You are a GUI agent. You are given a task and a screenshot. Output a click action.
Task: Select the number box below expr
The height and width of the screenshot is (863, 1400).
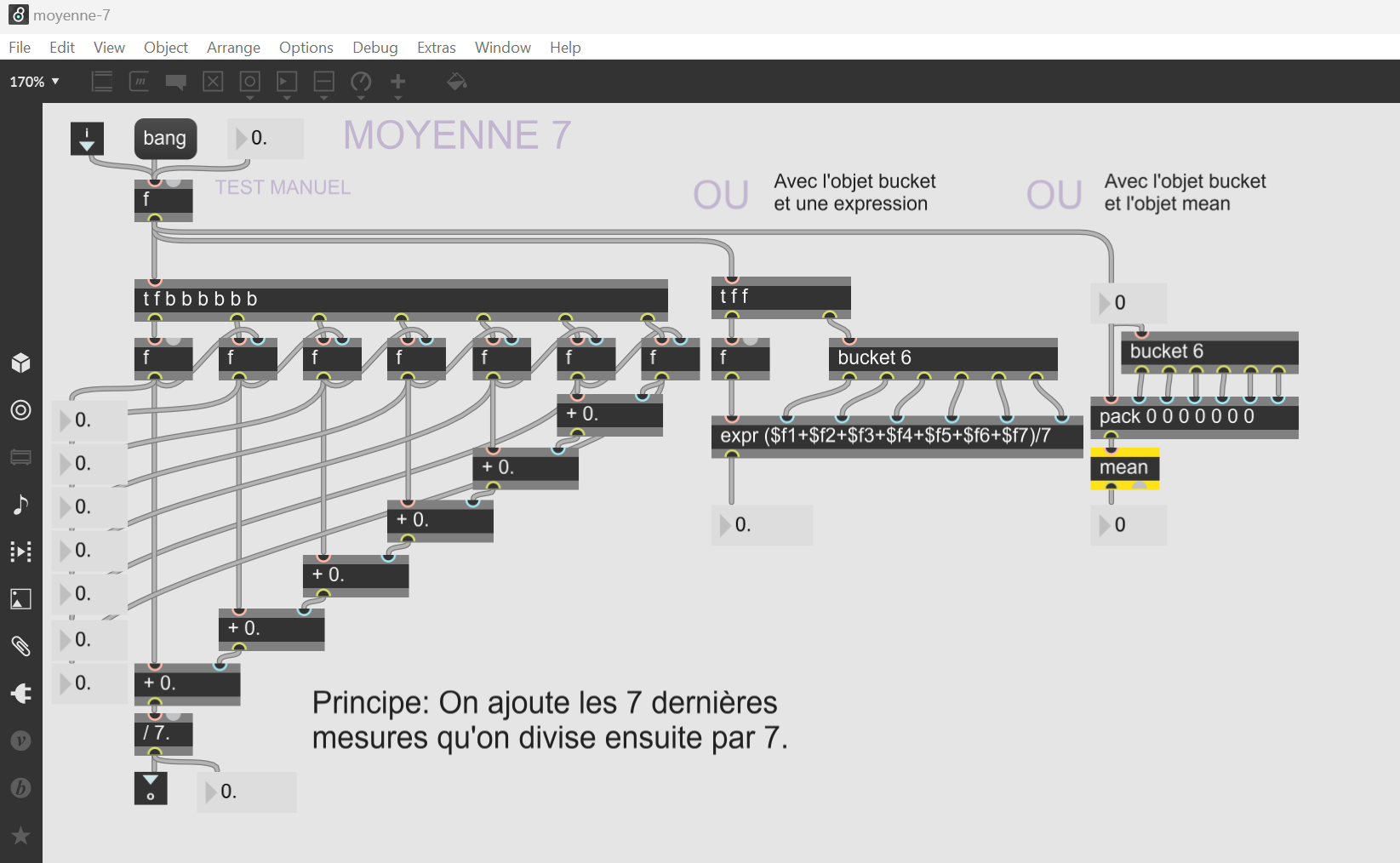[x=763, y=525]
